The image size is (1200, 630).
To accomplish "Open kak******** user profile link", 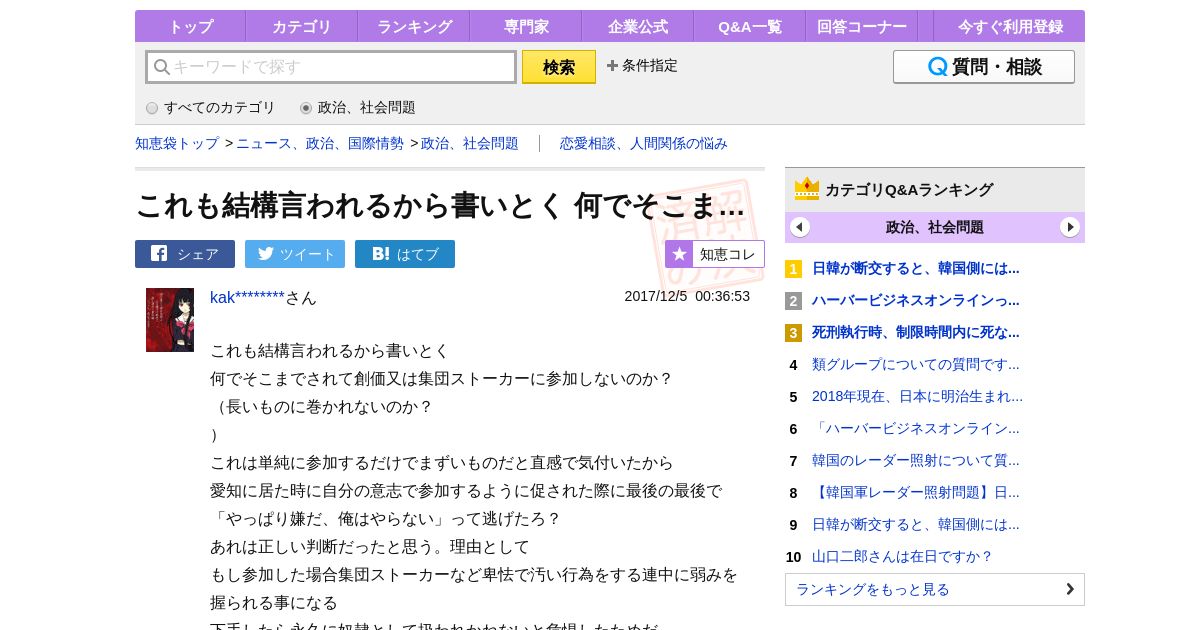I will pyautogui.click(x=247, y=297).
